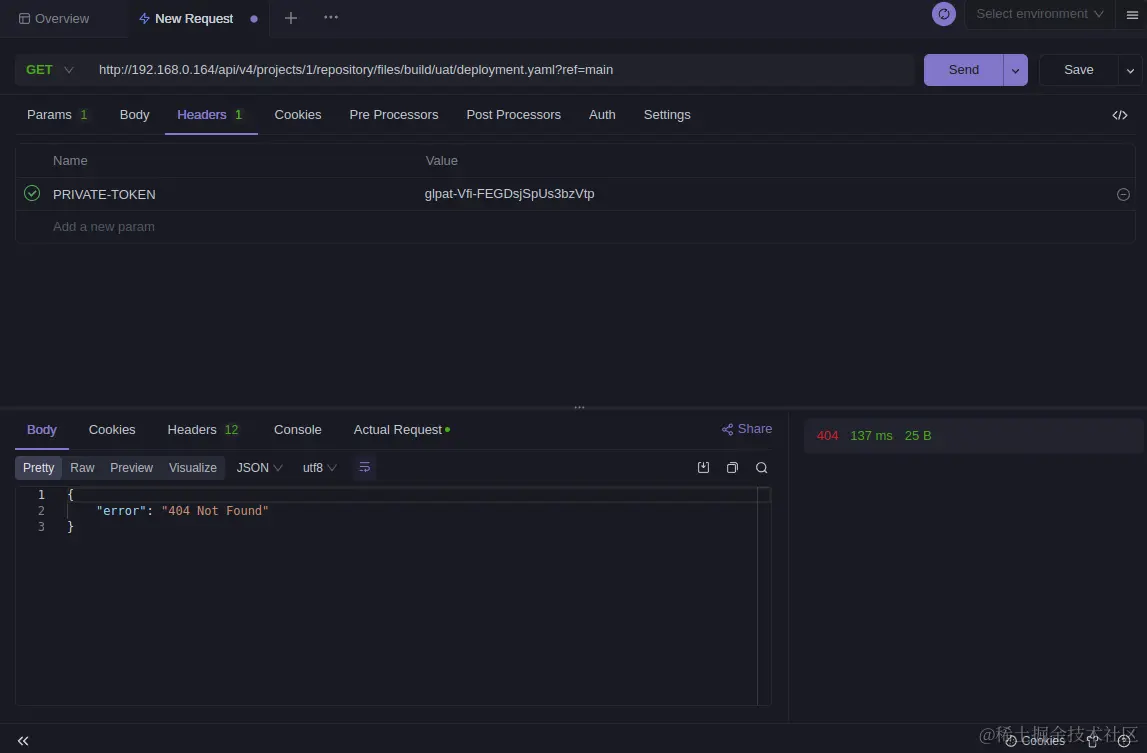The width and height of the screenshot is (1147, 753).
Task: Open the Post Processors tab
Action: point(514,115)
